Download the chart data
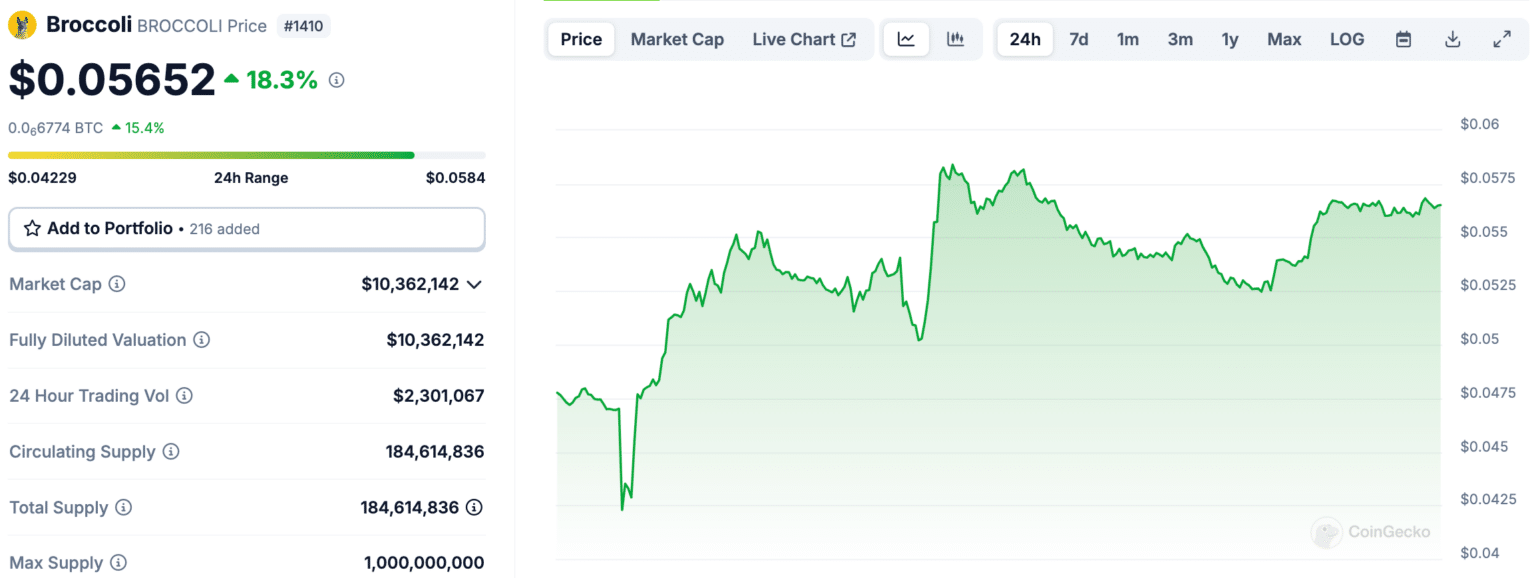Viewport: 1536px width, 578px height. point(1453,39)
